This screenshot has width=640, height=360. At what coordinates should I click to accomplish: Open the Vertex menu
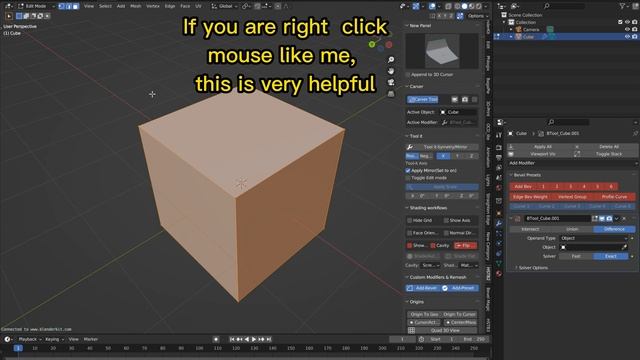(x=153, y=6)
